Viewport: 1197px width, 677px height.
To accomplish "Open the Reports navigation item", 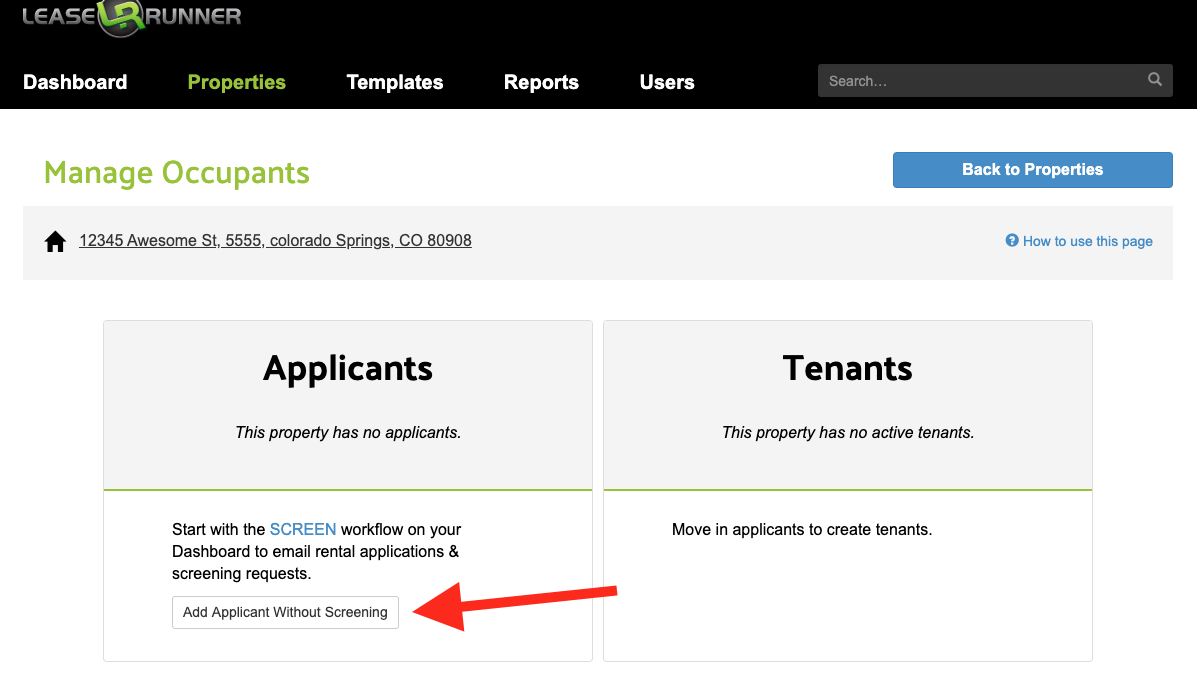I will (541, 82).
